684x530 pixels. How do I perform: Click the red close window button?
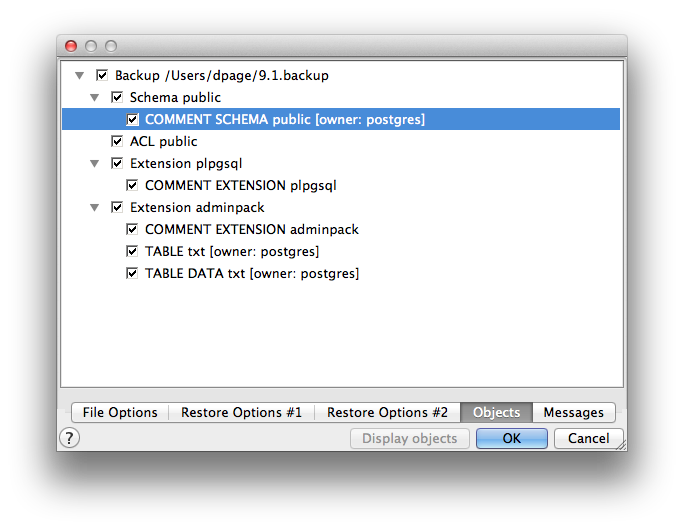pyautogui.click(x=71, y=46)
